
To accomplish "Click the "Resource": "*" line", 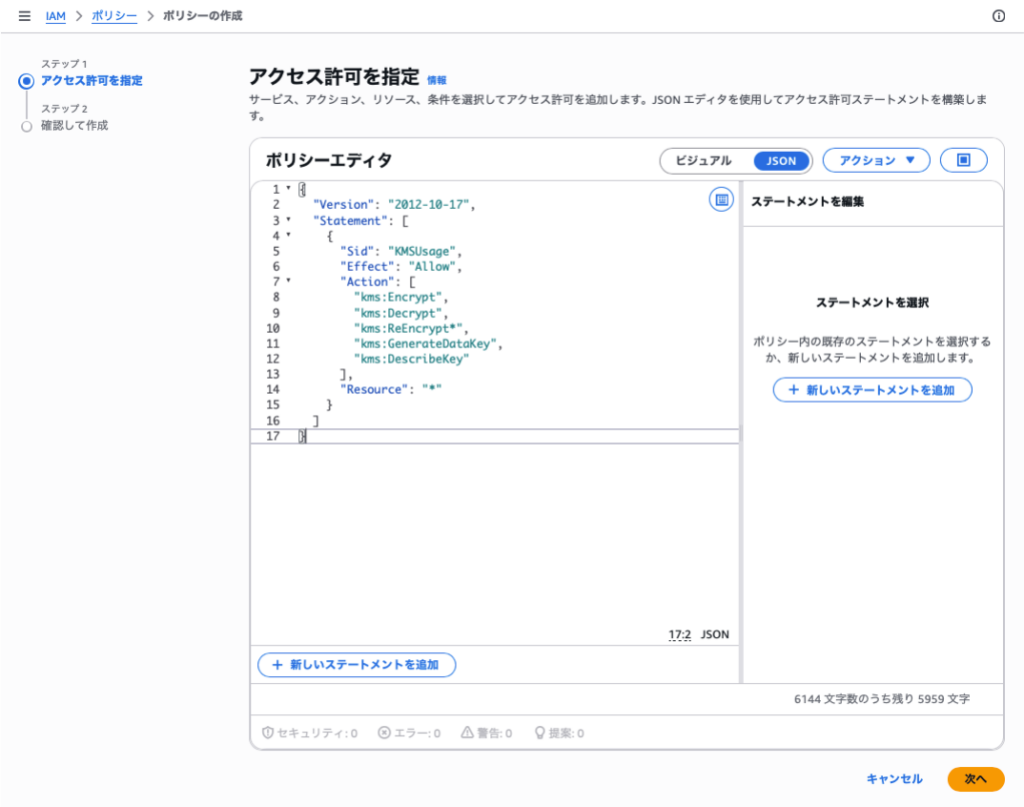I will 391,389.
